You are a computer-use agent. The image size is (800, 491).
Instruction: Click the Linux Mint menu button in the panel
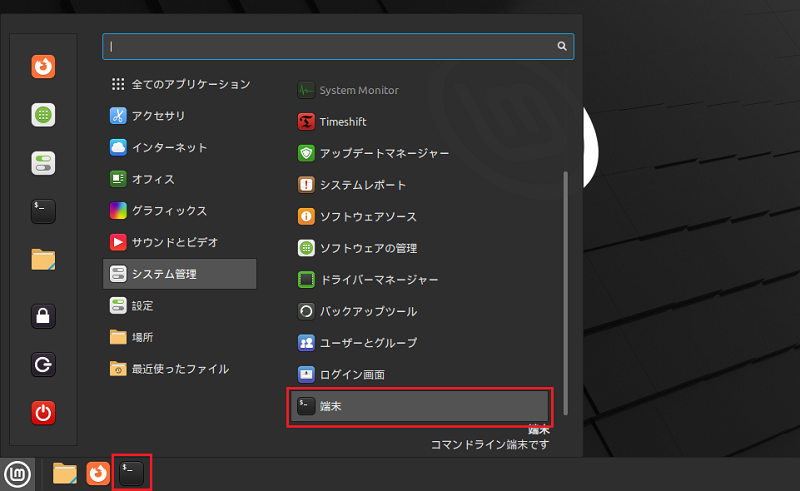(18, 474)
